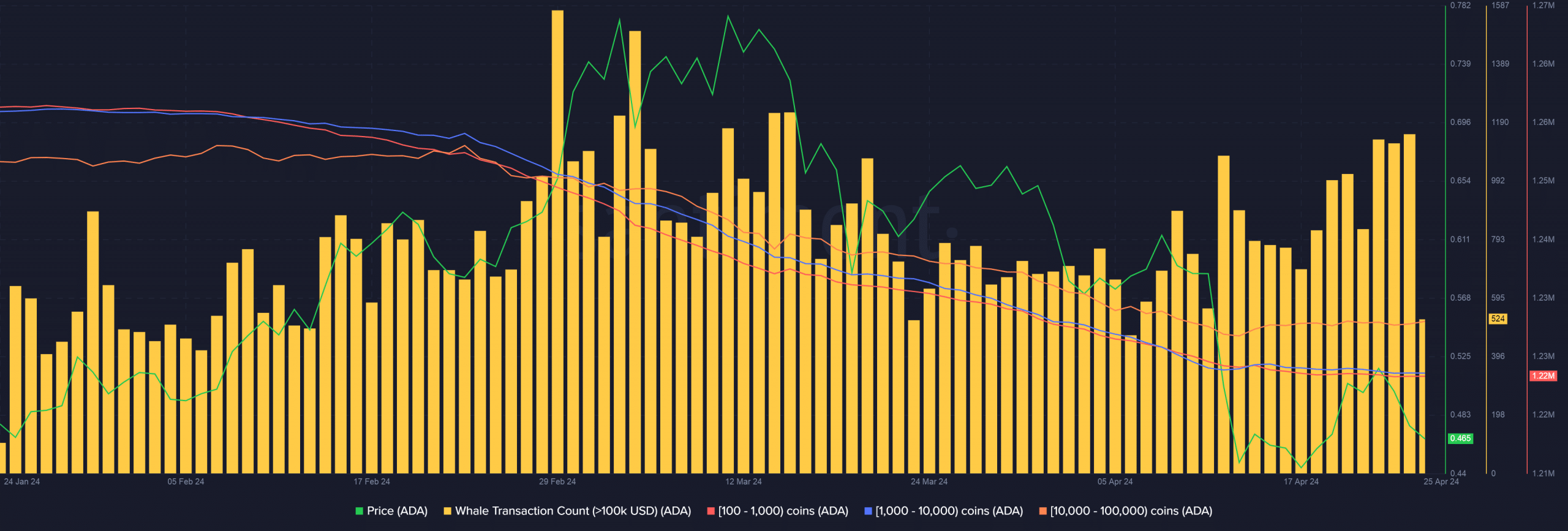Screen dimensions: 1568x531
Task: Click the 1190 whale count axis value
Action: 1500,122
